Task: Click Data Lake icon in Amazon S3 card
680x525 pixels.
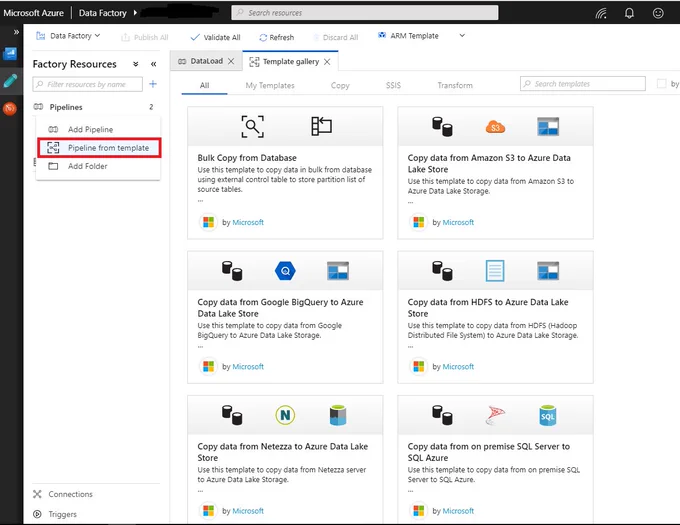Action: tap(548, 126)
